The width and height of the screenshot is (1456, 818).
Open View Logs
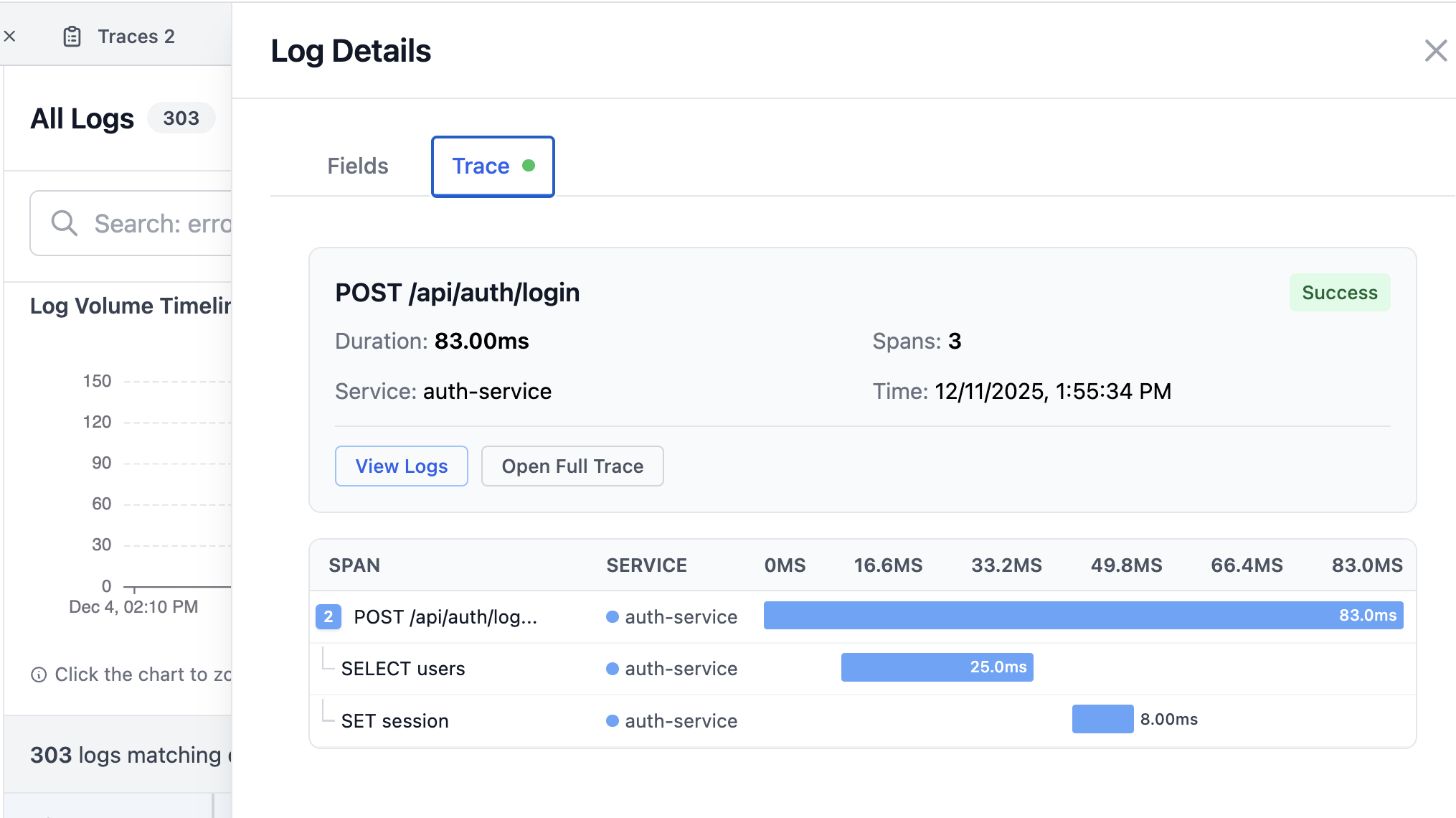pos(401,466)
